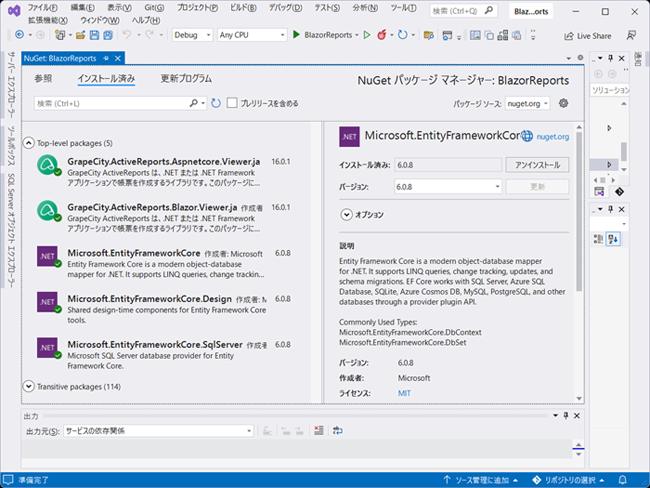
Task: Click the Hot Reload flame icon
Action: pyautogui.click(x=381, y=35)
